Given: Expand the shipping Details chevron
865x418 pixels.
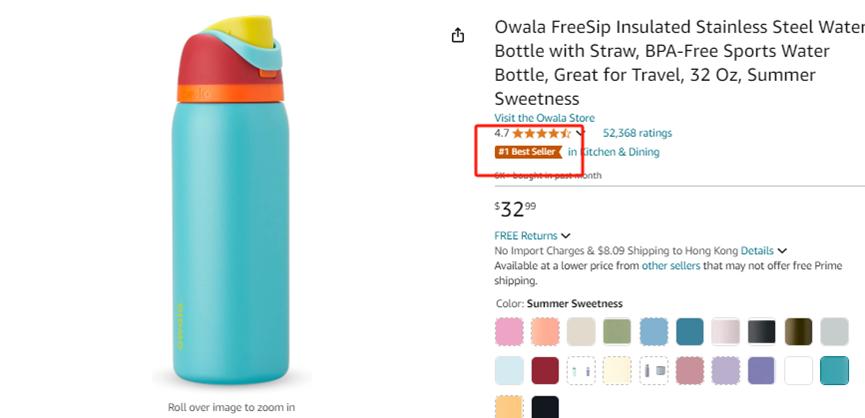Looking at the screenshot, I should pyautogui.click(x=782, y=251).
